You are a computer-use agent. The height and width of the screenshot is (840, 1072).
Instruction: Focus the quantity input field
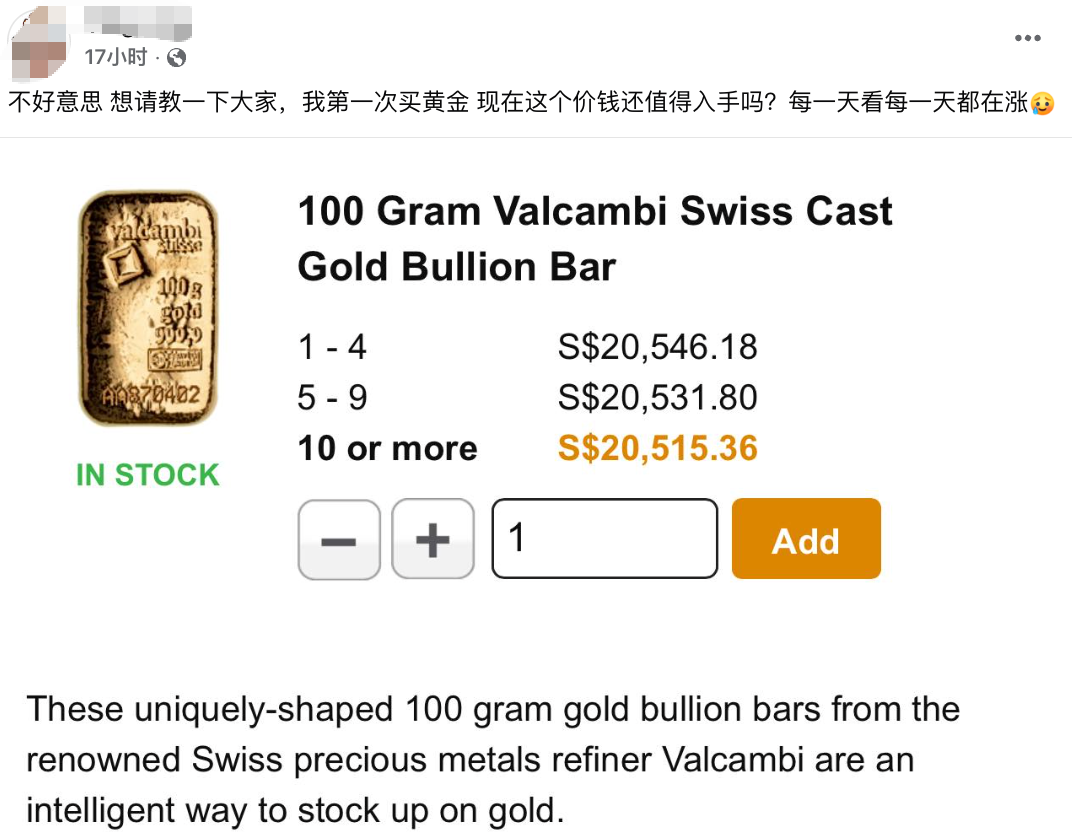pos(604,539)
